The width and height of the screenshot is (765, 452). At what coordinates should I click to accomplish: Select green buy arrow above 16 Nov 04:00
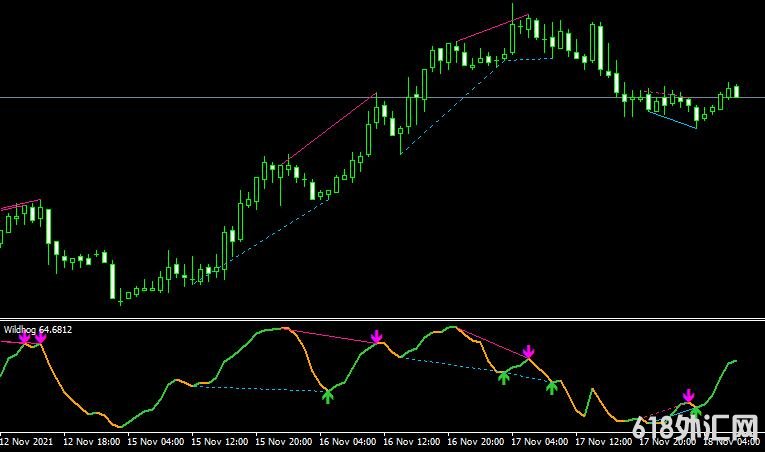328,396
